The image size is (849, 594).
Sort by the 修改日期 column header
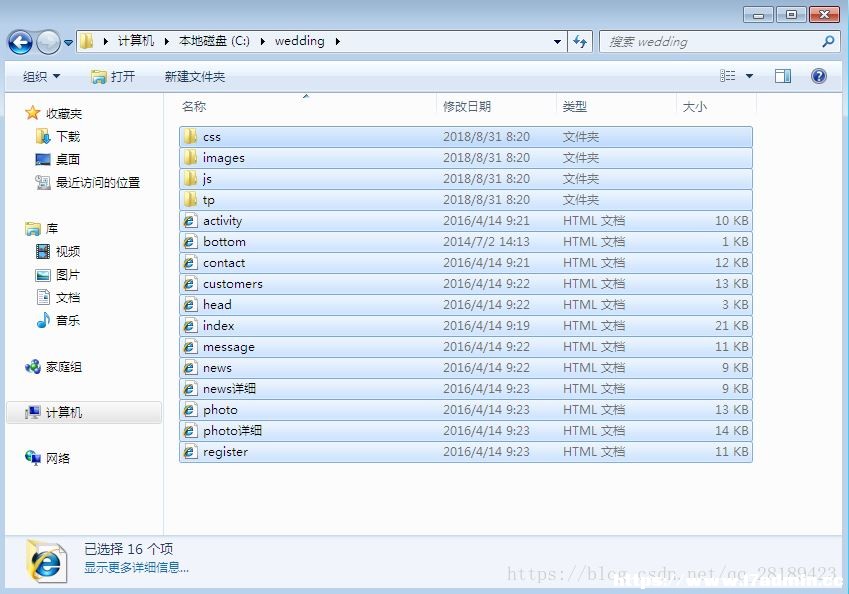coord(496,106)
